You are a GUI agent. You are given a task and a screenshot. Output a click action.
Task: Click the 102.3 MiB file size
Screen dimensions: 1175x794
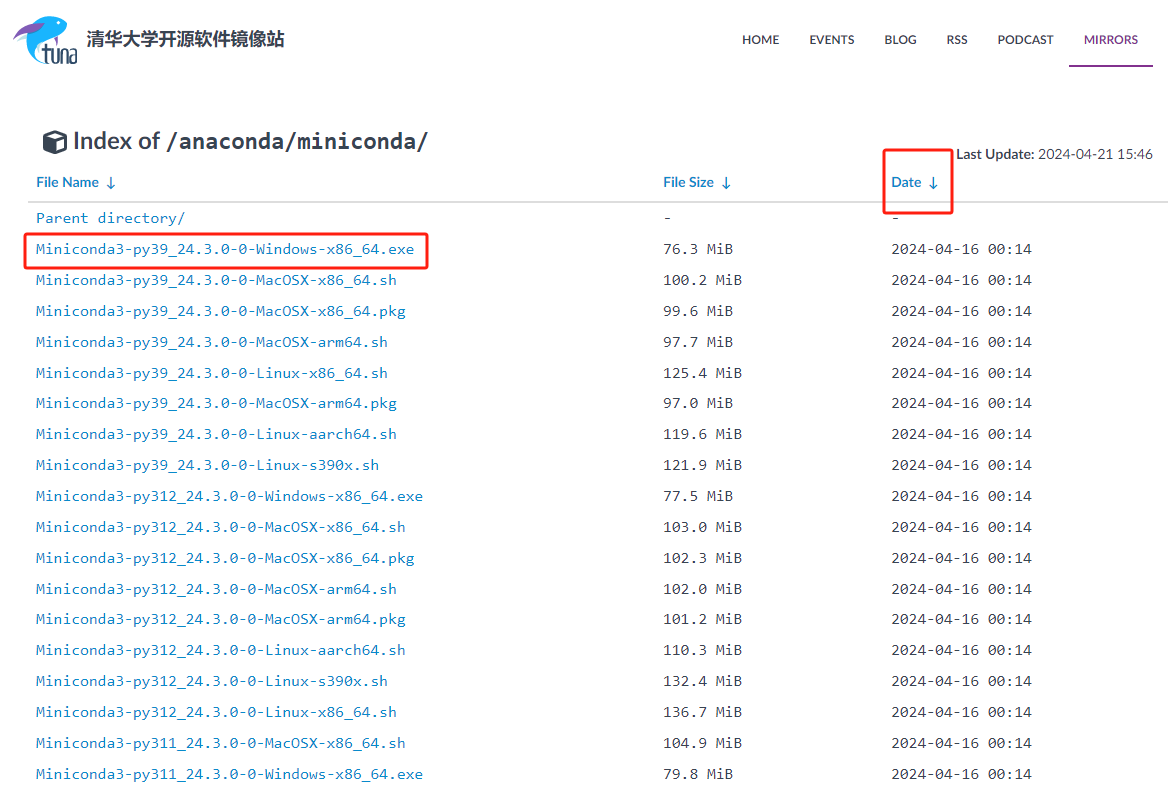pos(702,558)
